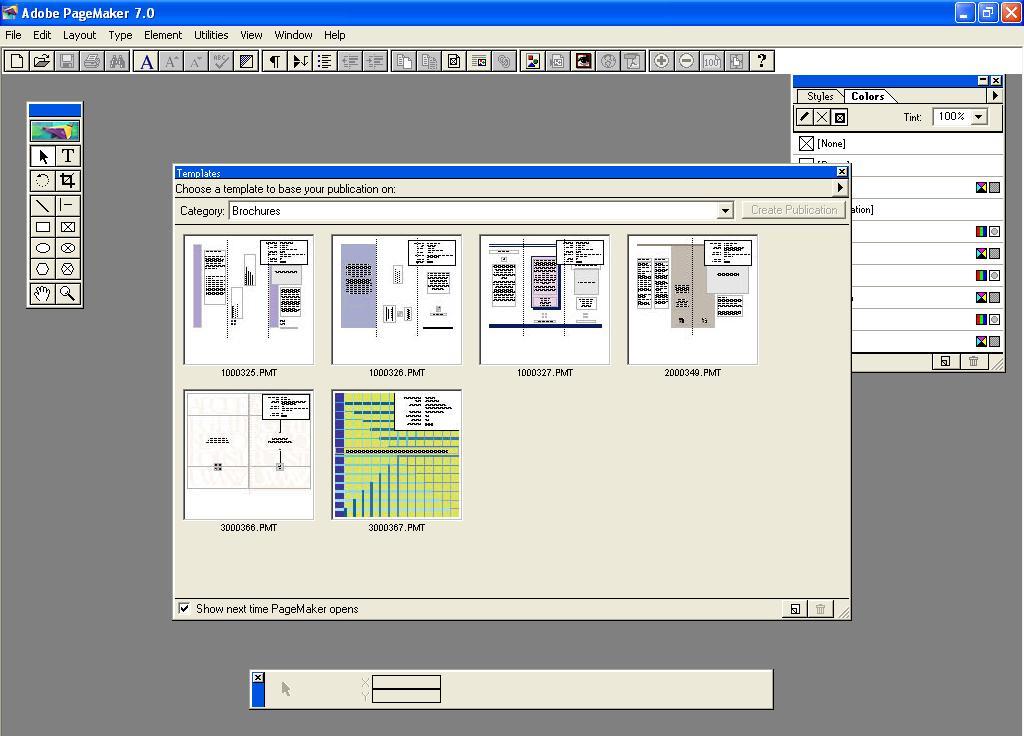Open the Tint percentage dropdown
This screenshot has height=736, width=1024.
click(978, 117)
